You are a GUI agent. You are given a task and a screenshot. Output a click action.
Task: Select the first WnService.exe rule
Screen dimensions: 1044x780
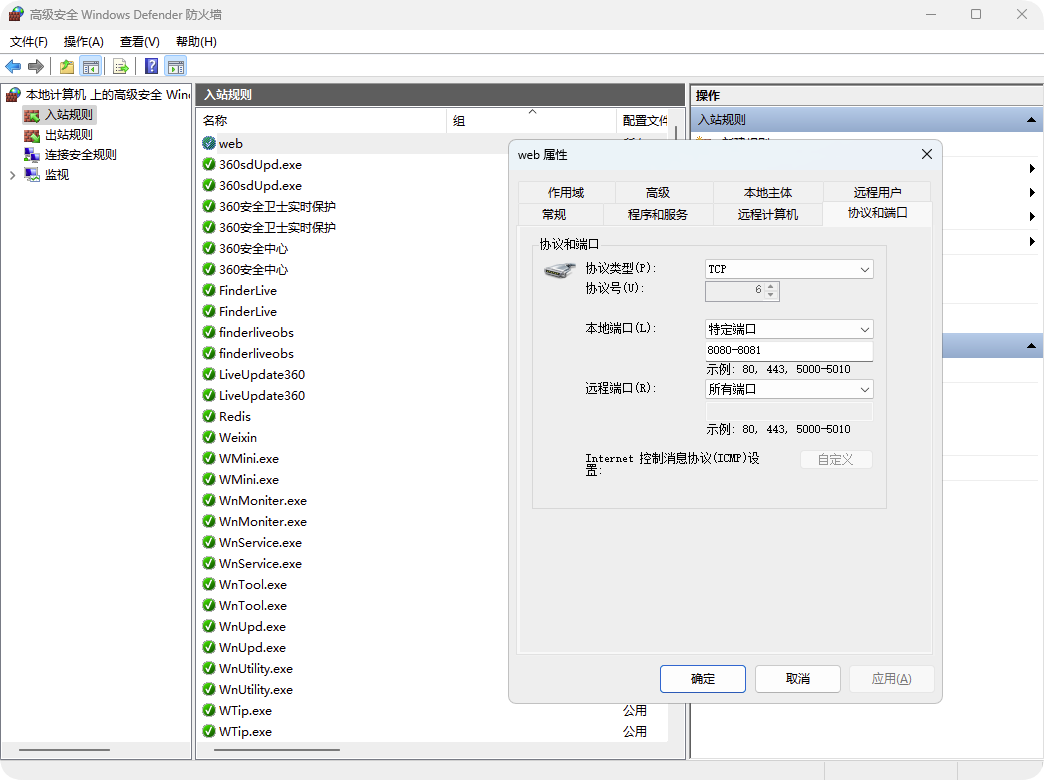point(260,542)
